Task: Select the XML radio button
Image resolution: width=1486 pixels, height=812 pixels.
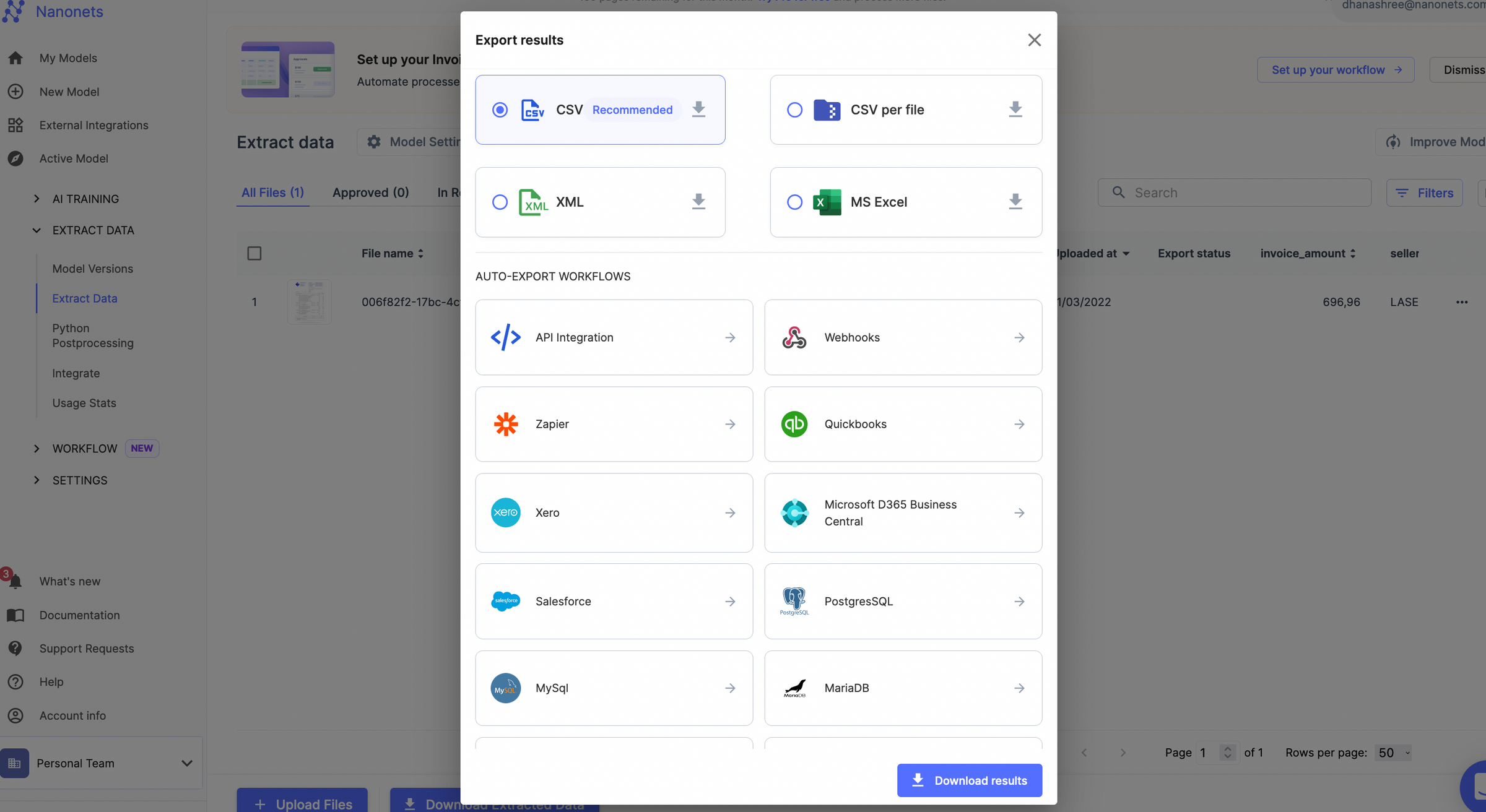Action: point(500,202)
